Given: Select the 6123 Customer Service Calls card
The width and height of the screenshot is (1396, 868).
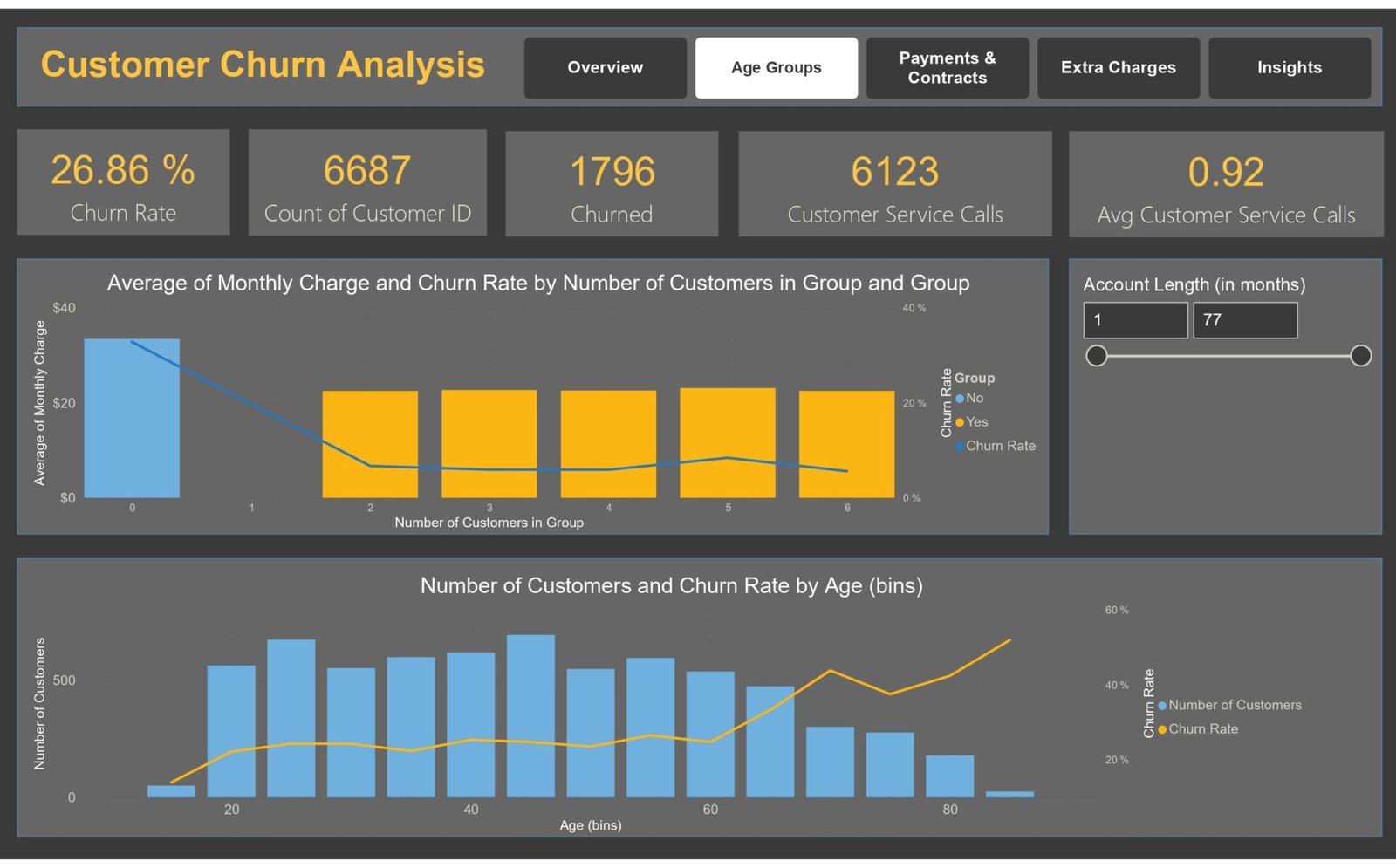Looking at the screenshot, I should coord(894,184).
